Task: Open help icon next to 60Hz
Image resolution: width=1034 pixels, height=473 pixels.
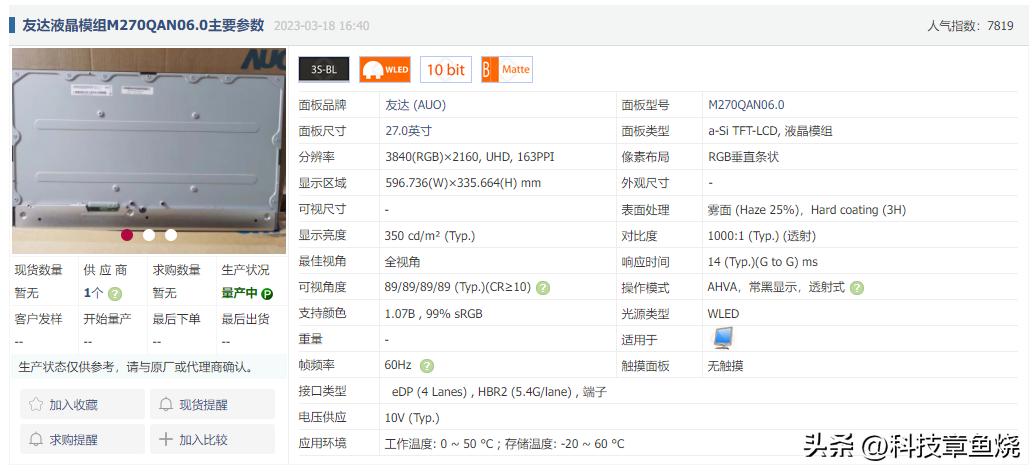Action: [427, 365]
